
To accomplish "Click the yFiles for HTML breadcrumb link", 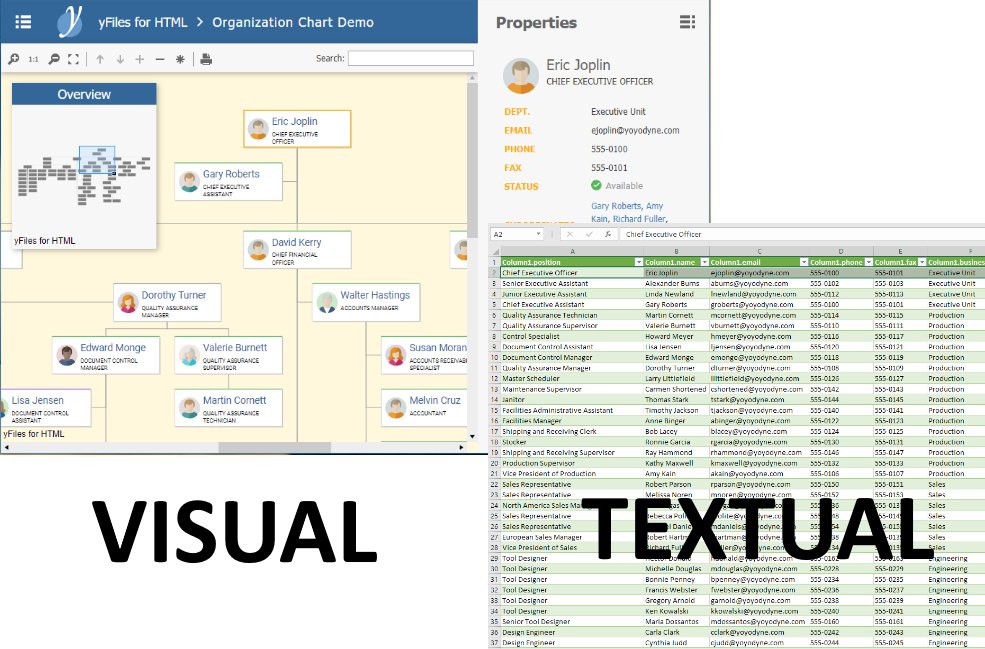I will click(143, 23).
